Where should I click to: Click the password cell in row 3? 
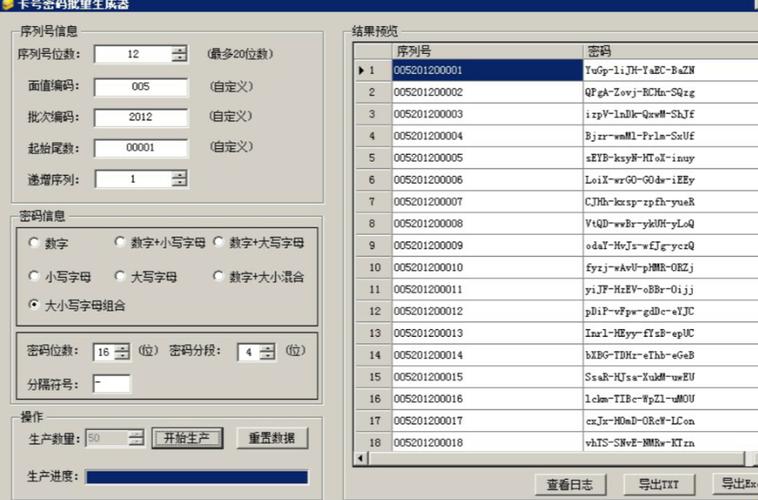click(671, 114)
